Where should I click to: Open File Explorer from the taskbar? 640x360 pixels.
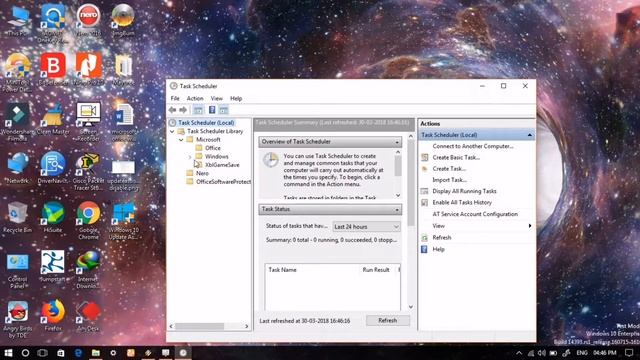(96, 353)
